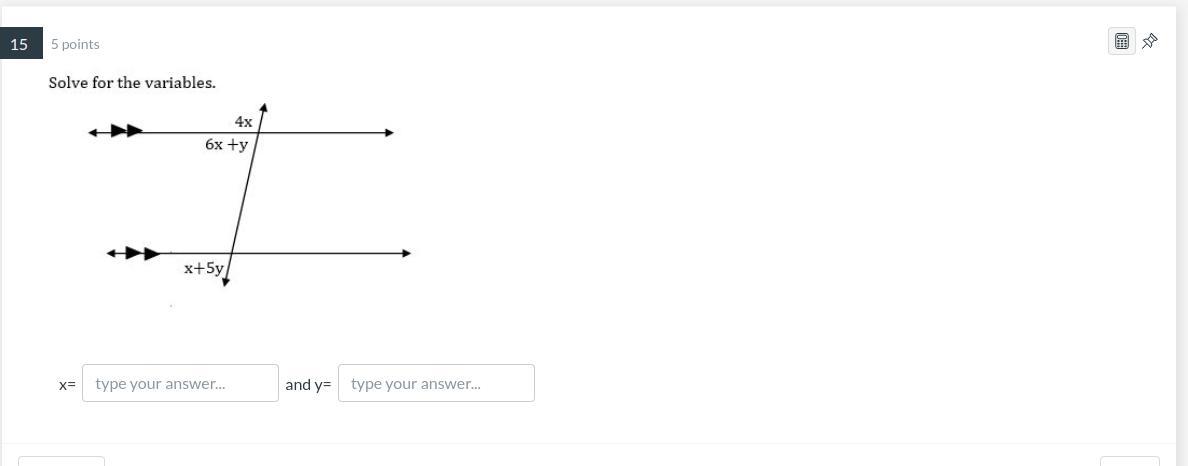Click the partially visible bottom-left button
The width and height of the screenshot is (1188, 466).
pos(61,461)
